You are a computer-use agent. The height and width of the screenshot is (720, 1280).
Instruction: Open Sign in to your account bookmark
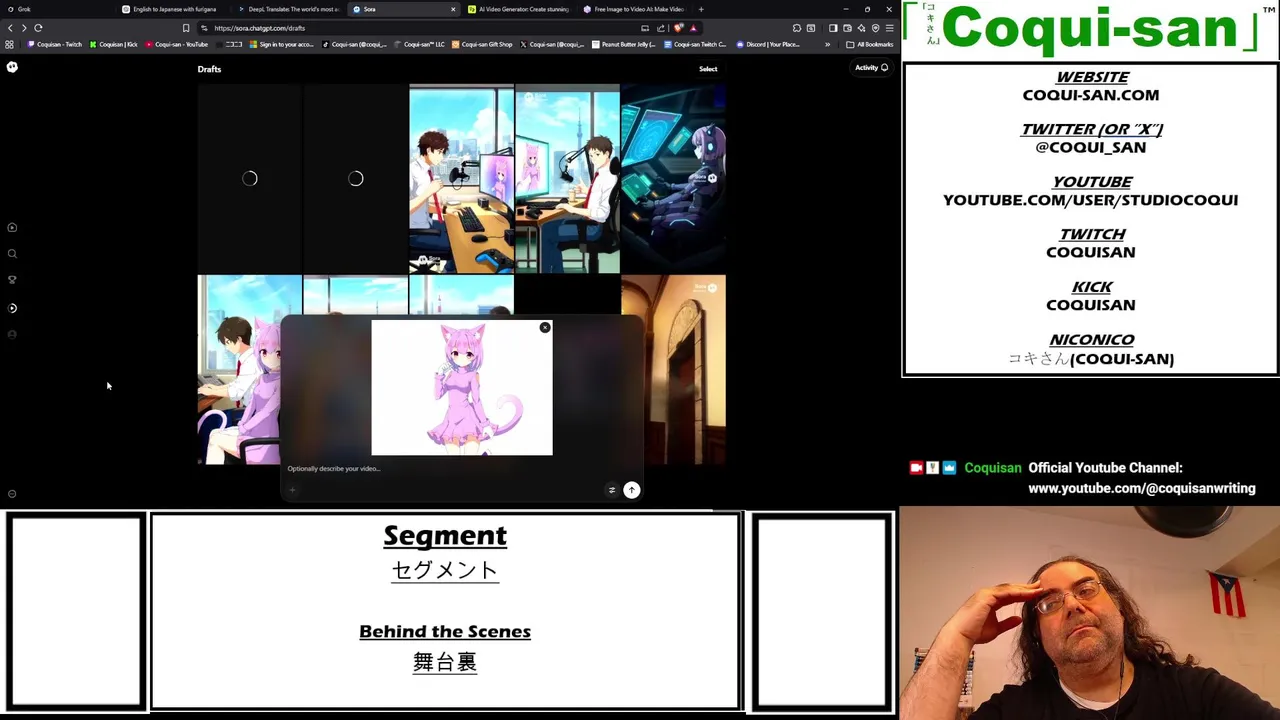281,44
